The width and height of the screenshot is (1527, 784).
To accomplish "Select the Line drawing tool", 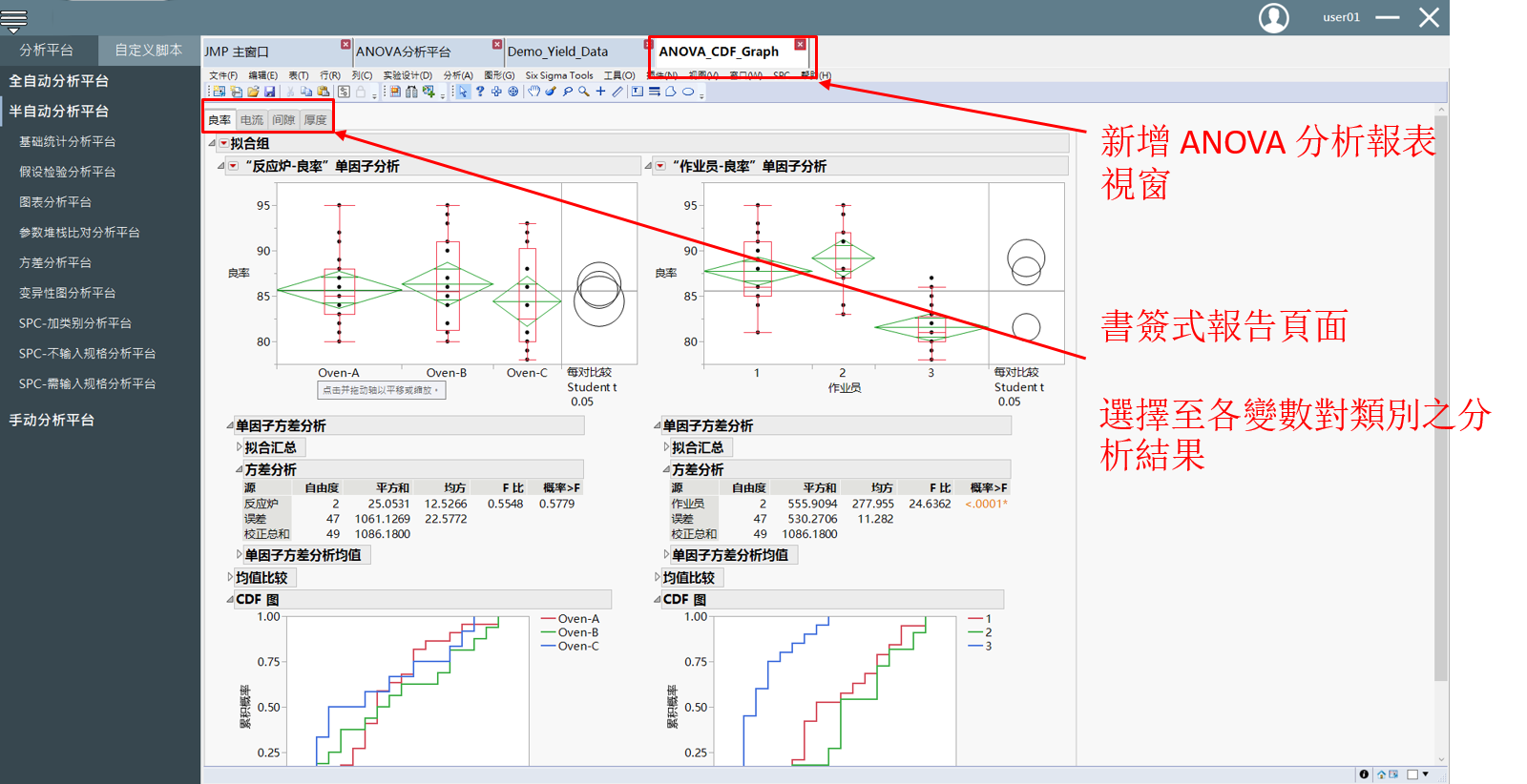I will [617, 92].
